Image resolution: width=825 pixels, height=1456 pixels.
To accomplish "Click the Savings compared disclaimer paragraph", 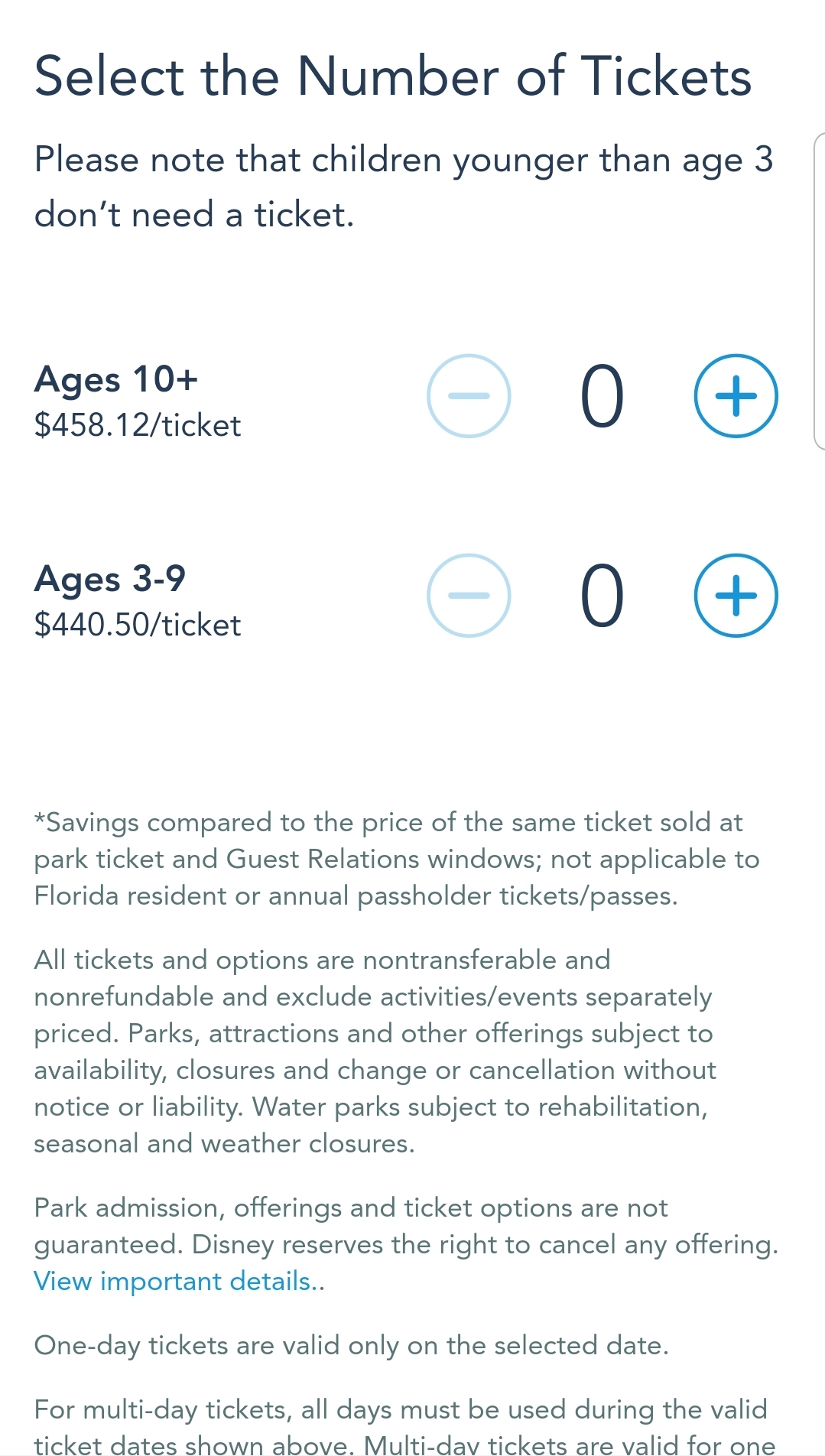I will point(396,859).
